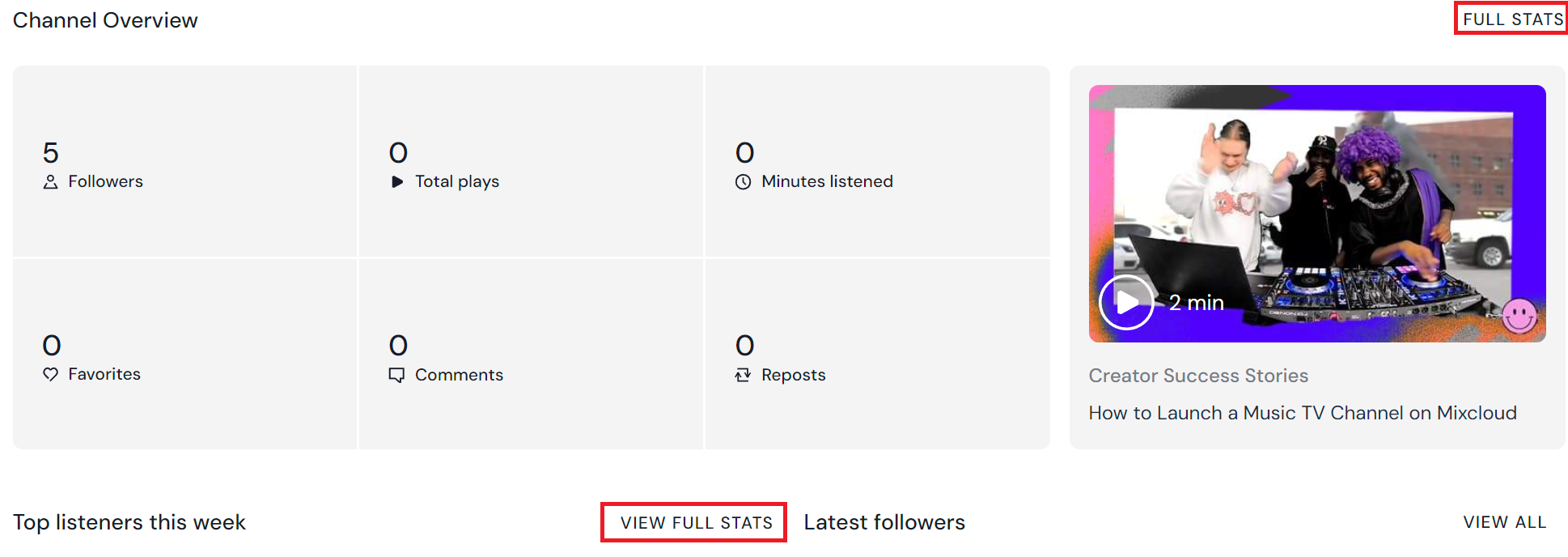
Task: Click the Minutes listened clock icon
Action: (743, 182)
